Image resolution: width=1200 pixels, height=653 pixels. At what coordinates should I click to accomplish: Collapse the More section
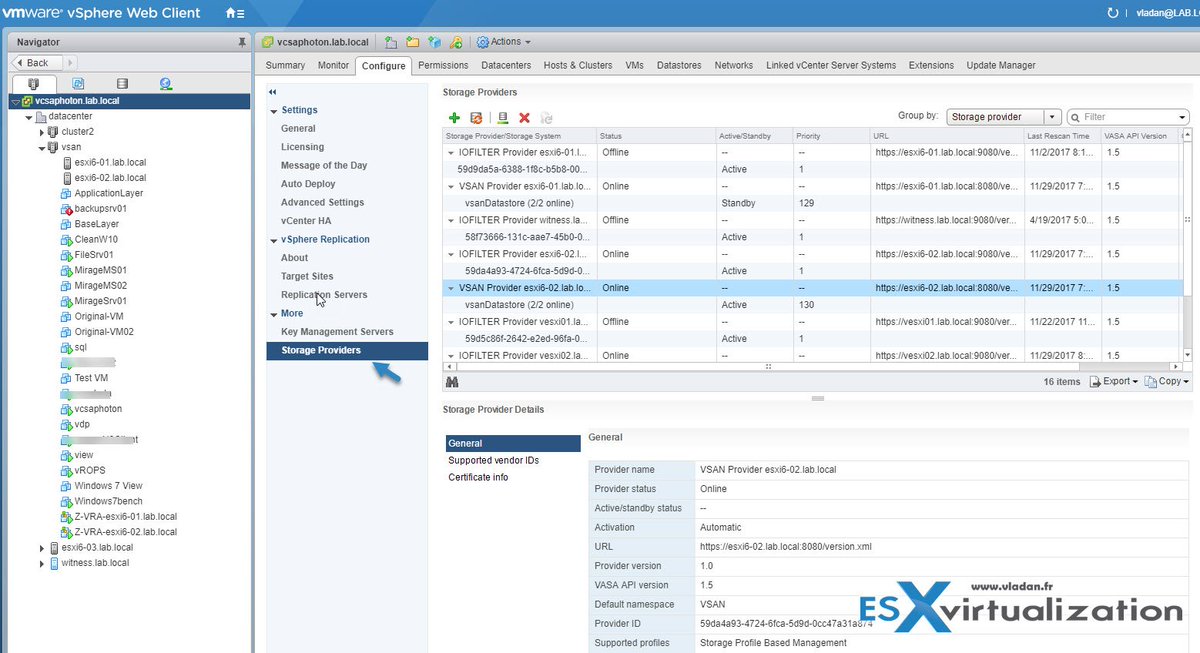pos(274,314)
